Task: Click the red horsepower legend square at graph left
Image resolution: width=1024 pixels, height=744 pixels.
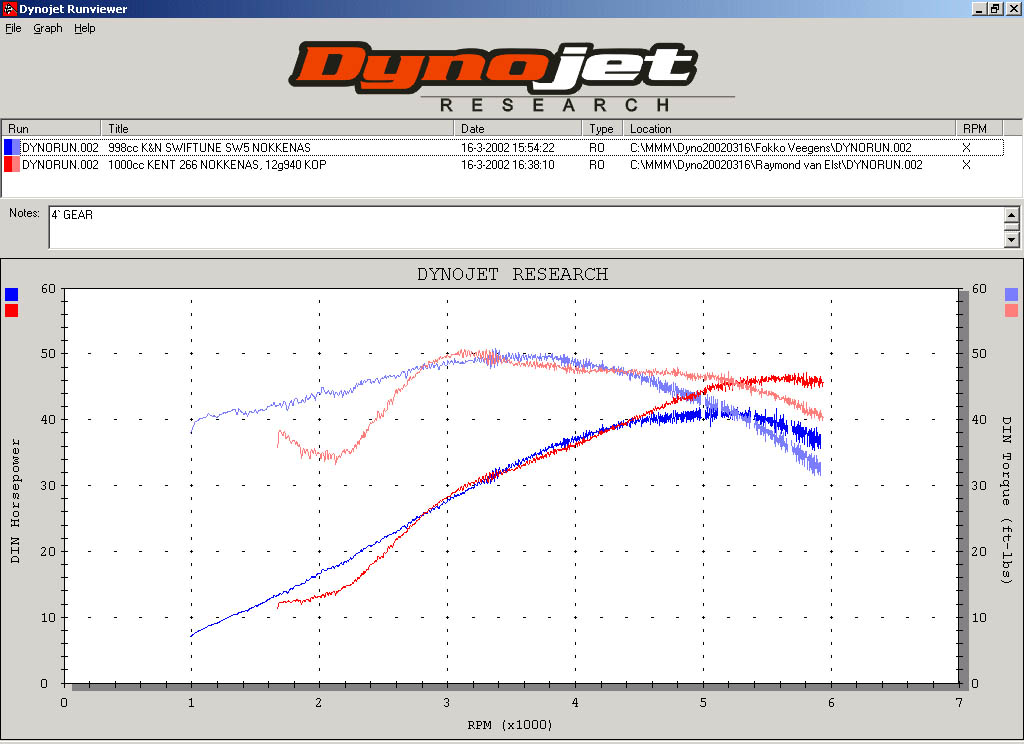Action: click(11, 310)
